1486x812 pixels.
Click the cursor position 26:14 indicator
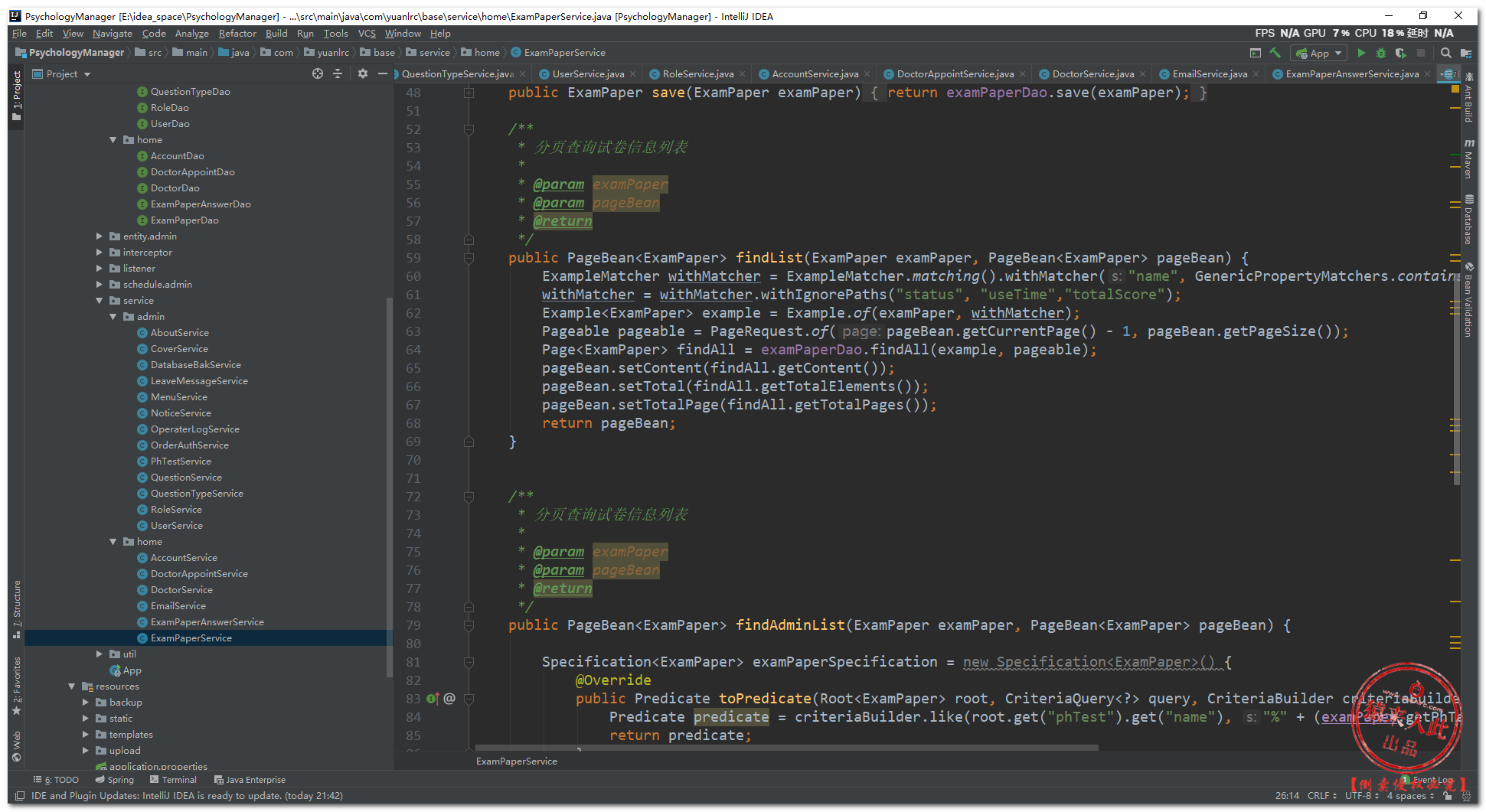coord(1287,796)
